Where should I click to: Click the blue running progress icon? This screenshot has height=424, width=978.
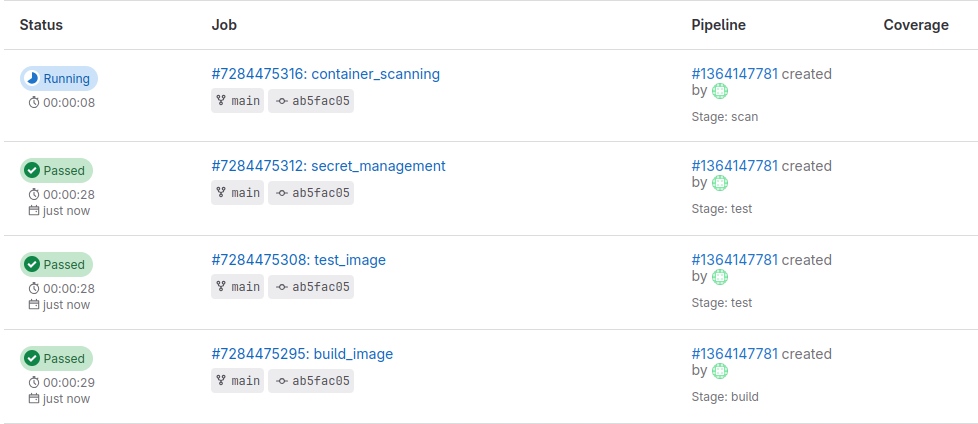click(x=32, y=79)
